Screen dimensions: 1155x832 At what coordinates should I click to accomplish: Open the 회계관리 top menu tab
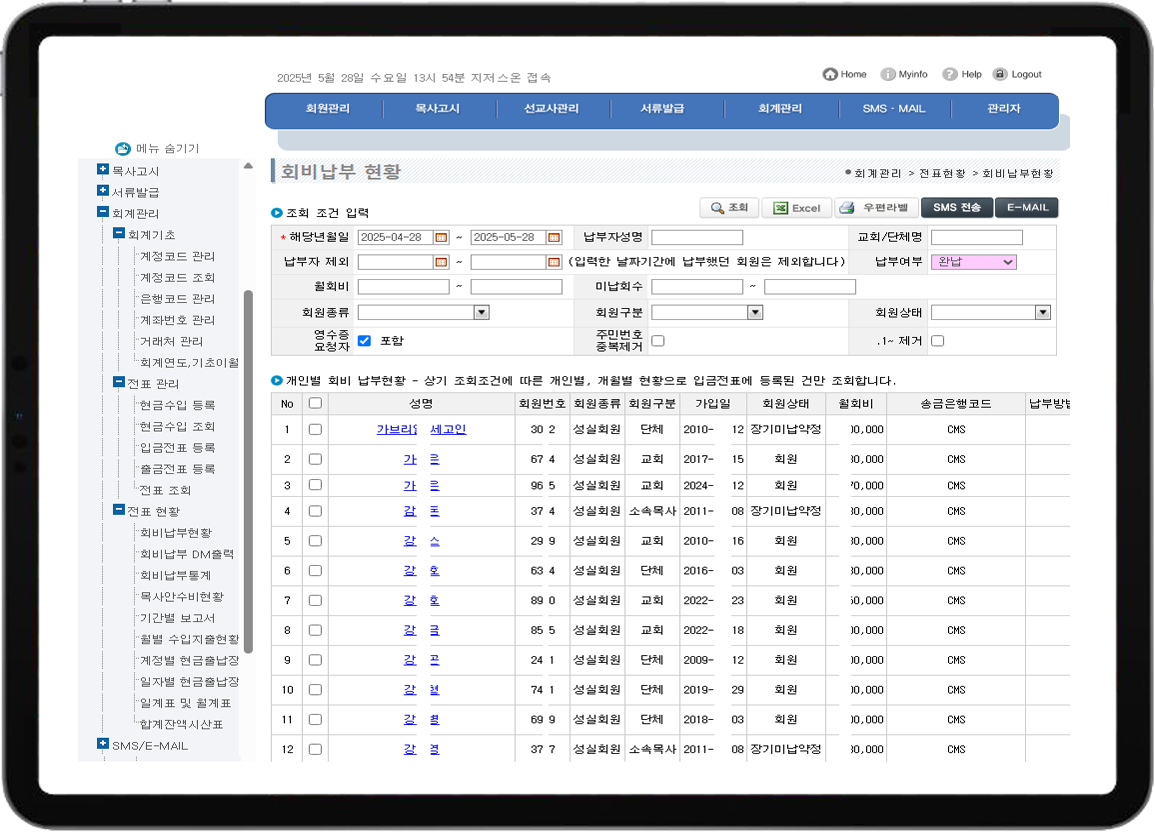point(779,109)
